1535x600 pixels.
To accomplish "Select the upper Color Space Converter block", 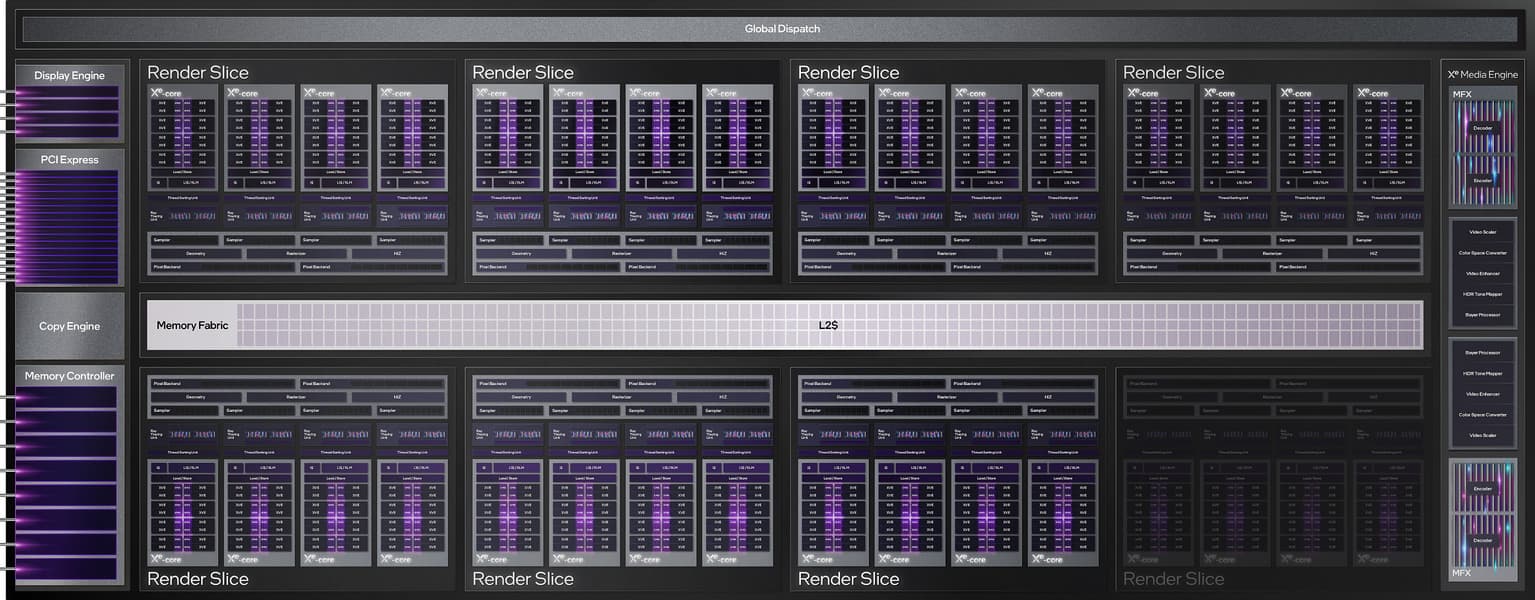I will point(1482,252).
